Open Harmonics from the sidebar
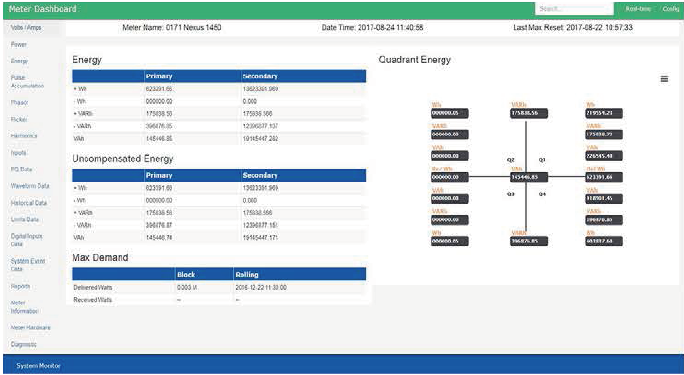 24,136
